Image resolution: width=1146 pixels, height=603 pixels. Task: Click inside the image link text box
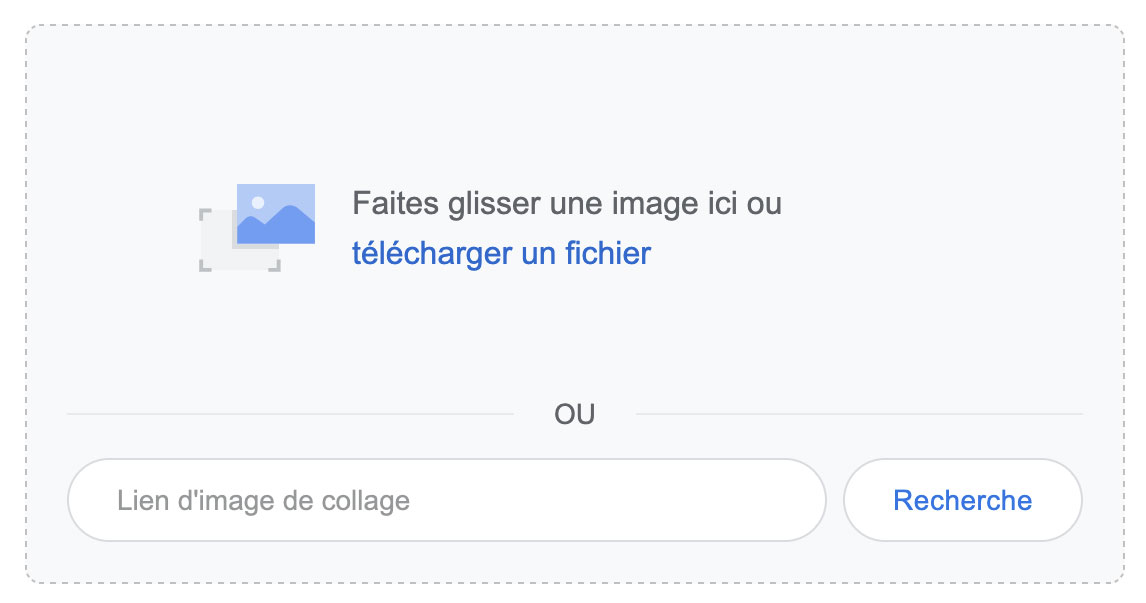500,500
